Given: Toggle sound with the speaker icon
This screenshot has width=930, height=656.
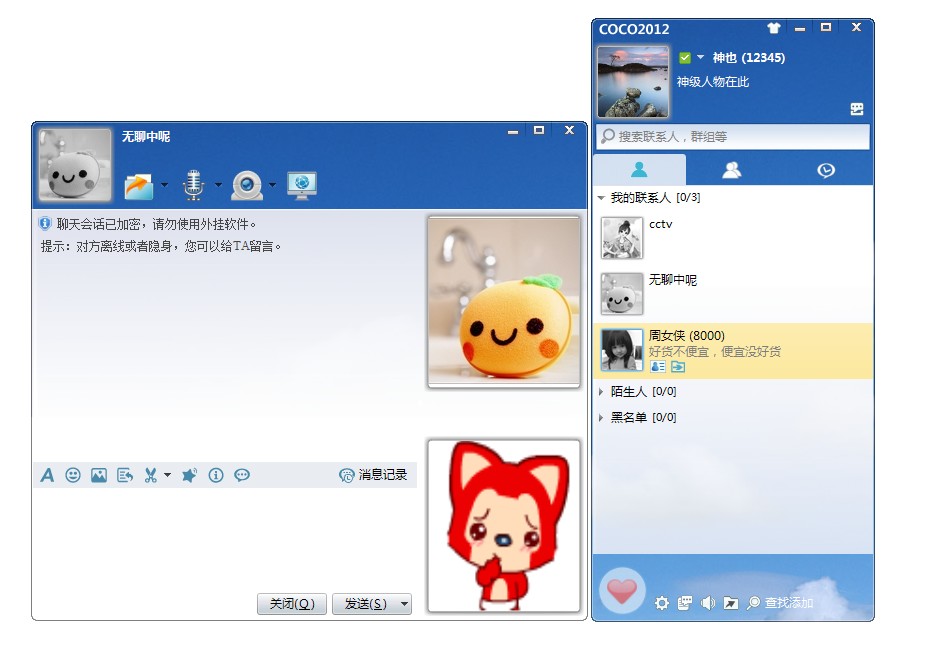Looking at the screenshot, I should (x=708, y=603).
